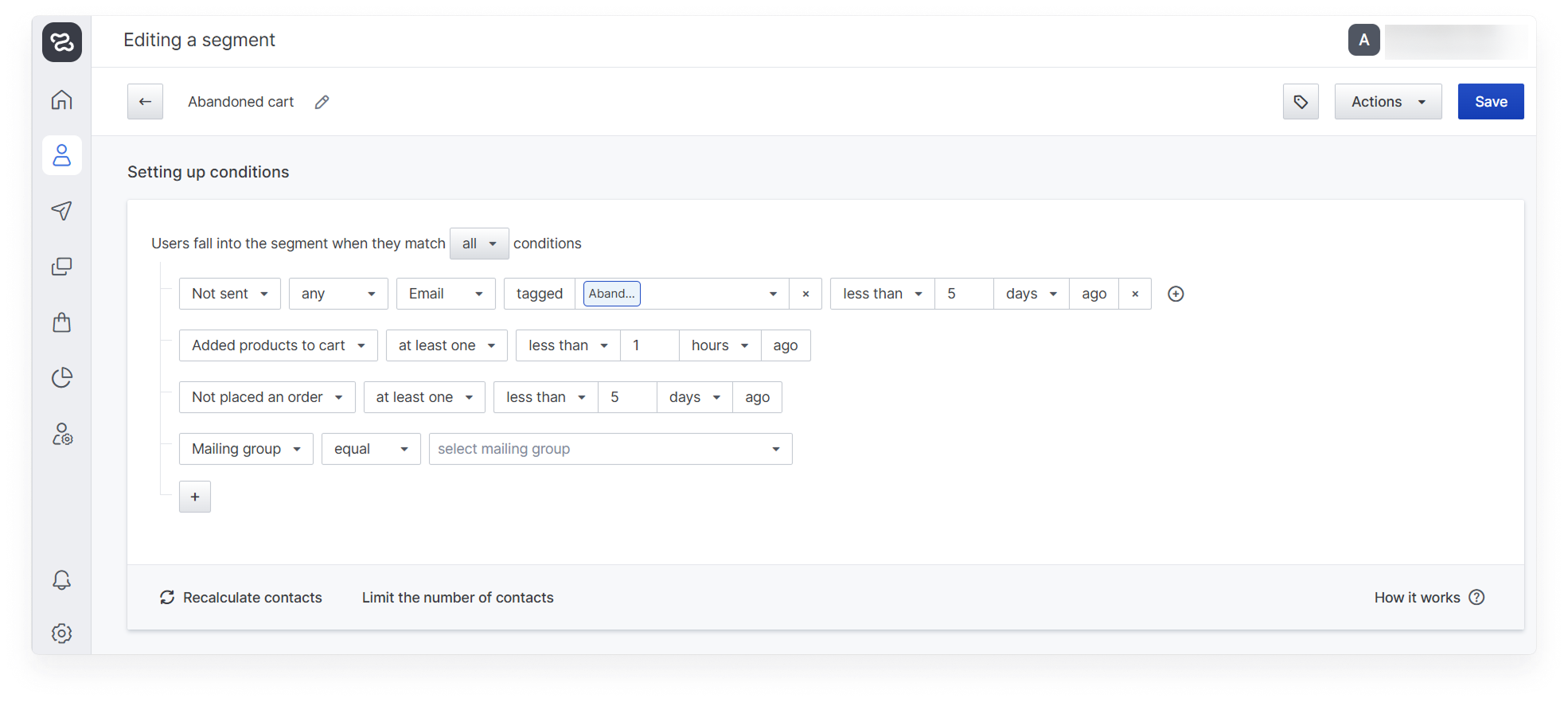Click Limit the number of contacts
The image size is (1568, 702).
pyautogui.click(x=458, y=598)
